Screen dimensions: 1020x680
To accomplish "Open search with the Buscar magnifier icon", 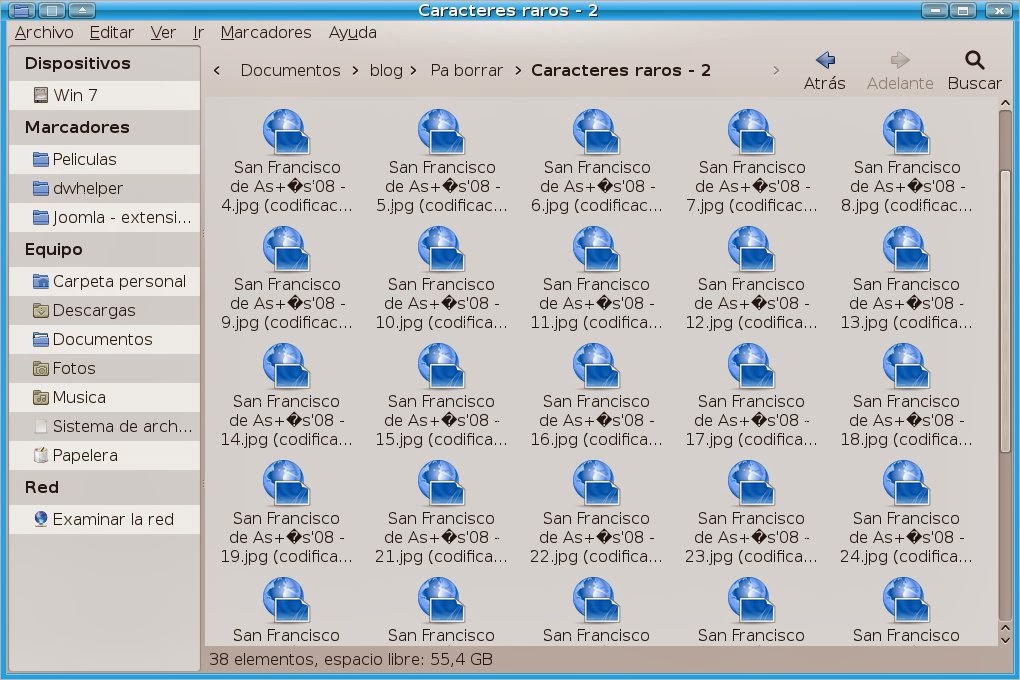I will 974,61.
